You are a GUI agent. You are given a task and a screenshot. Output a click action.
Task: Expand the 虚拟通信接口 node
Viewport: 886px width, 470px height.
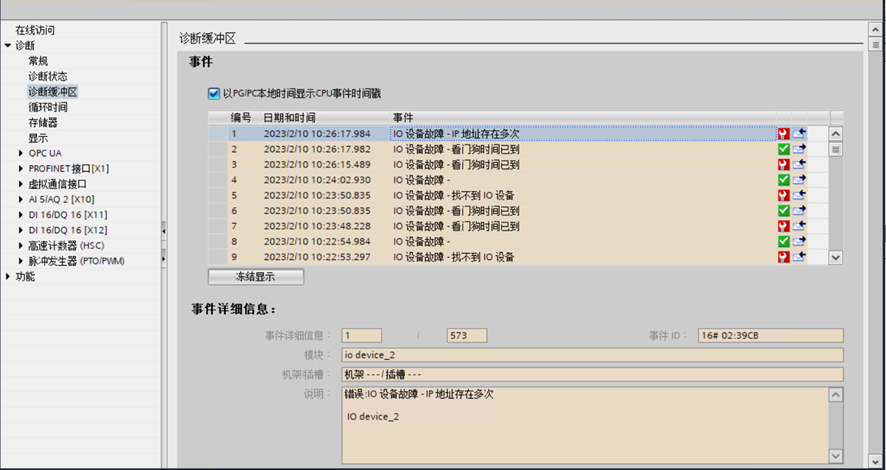pyautogui.click(x=21, y=184)
